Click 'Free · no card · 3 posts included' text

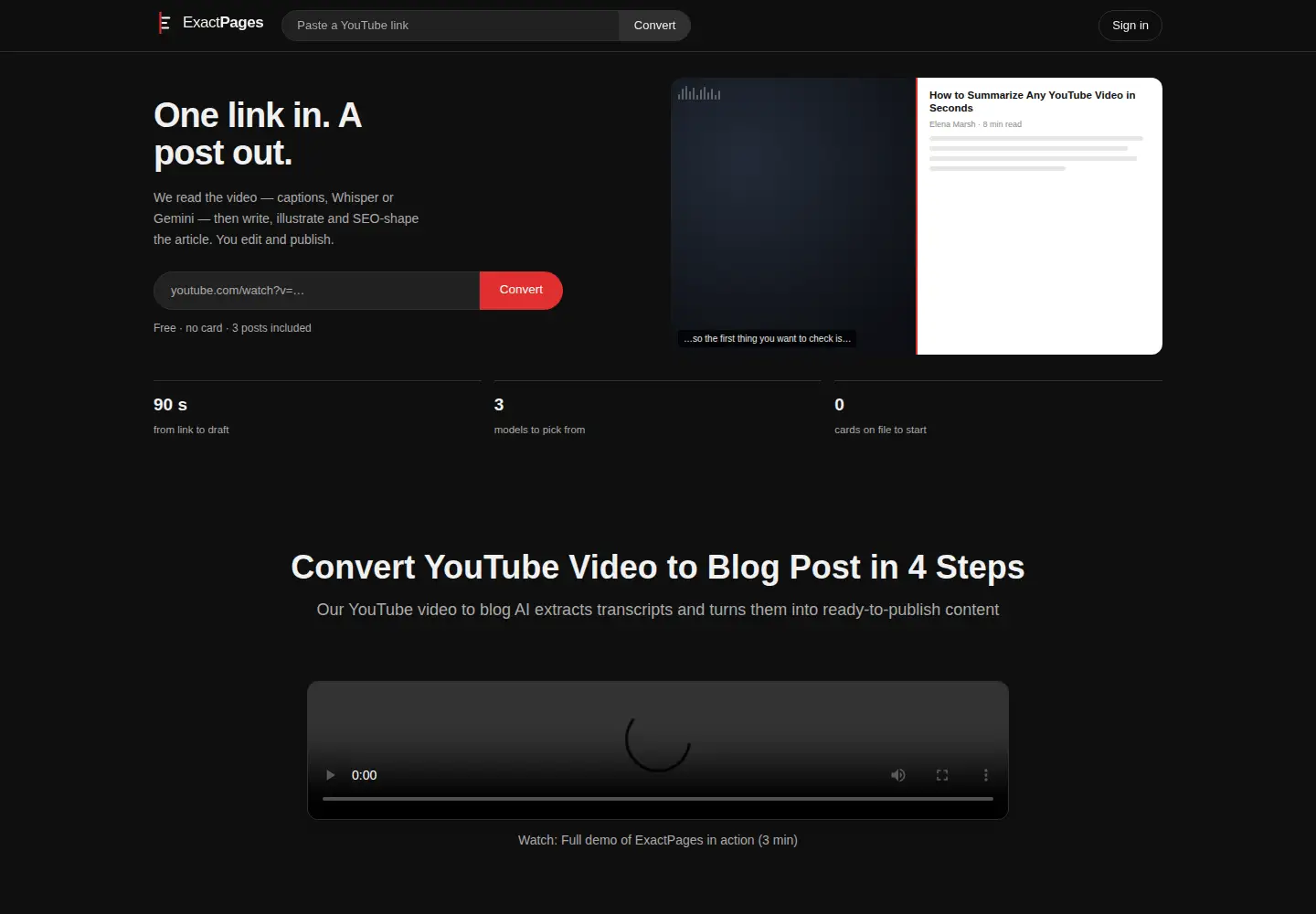(232, 328)
